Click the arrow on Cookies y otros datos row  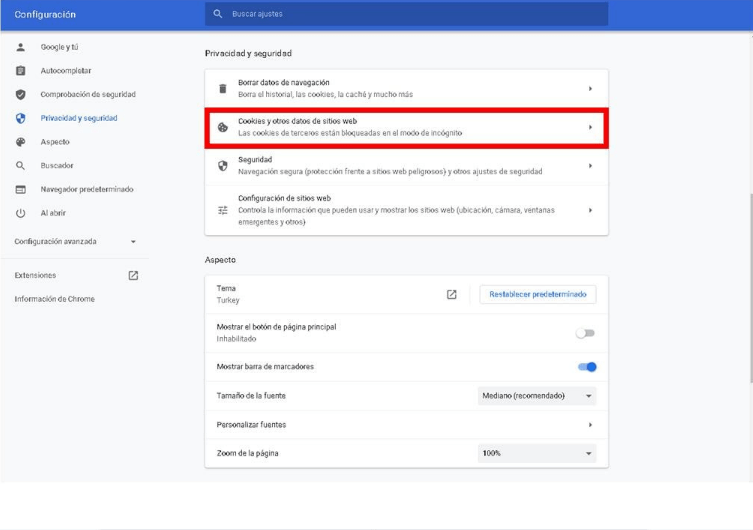click(590, 127)
